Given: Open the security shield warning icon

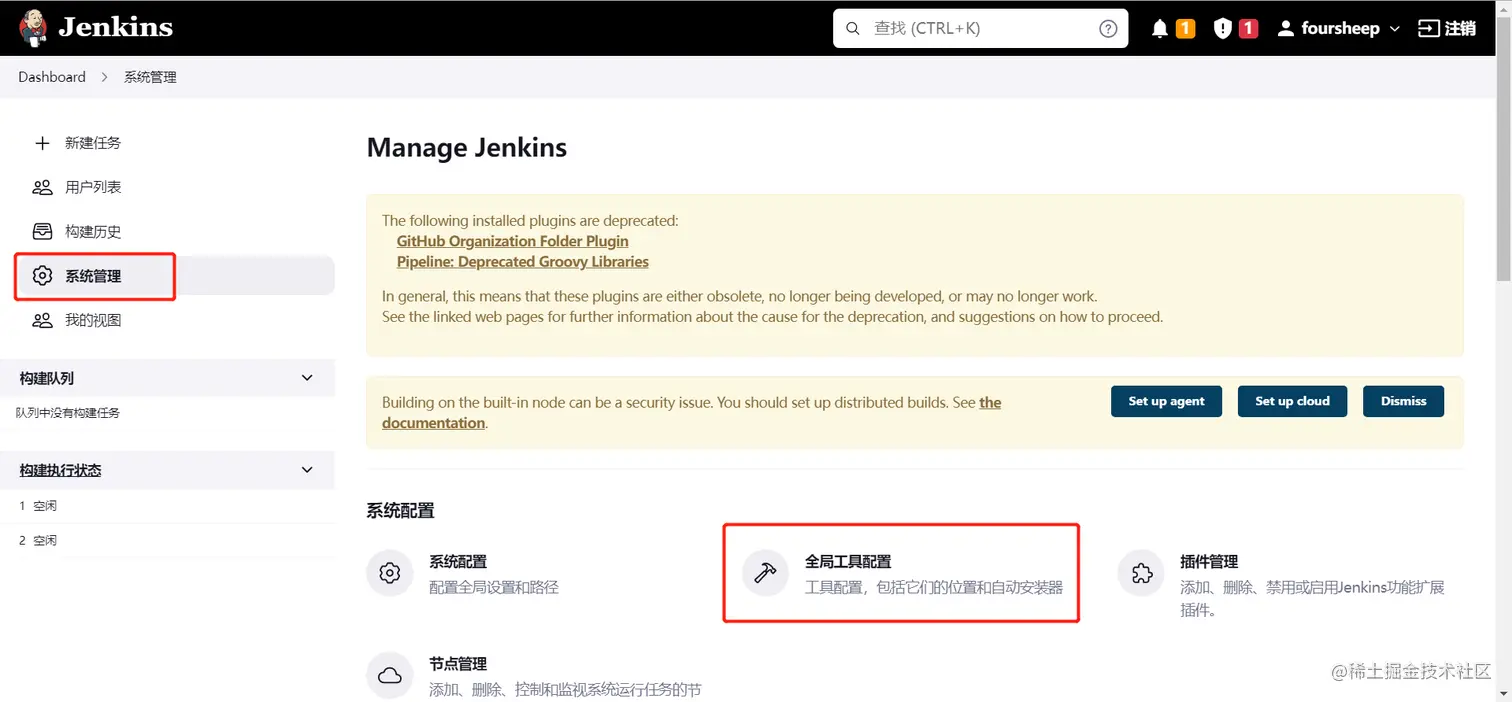Looking at the screenshot, I should coord(1222,29).
